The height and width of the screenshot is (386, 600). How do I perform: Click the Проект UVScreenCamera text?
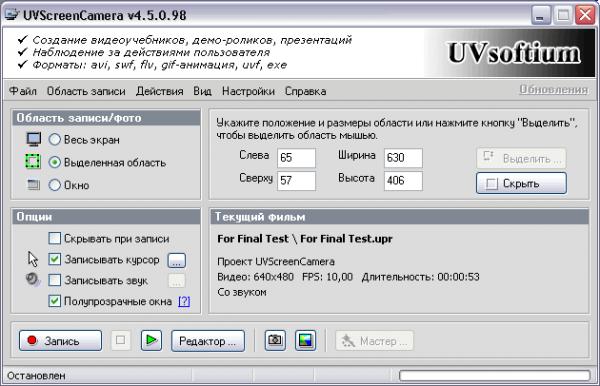276,262
